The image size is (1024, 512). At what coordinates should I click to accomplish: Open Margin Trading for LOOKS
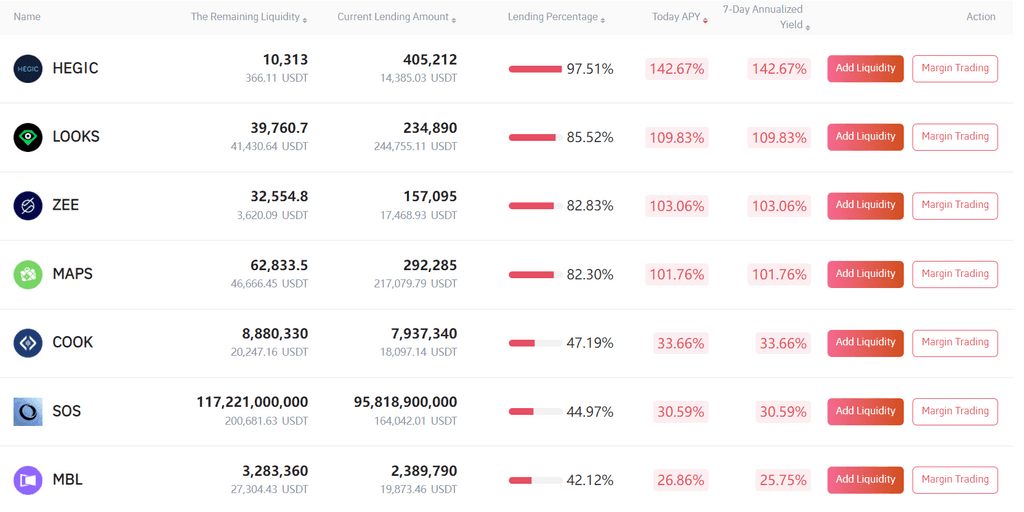(x=955, y=137)
